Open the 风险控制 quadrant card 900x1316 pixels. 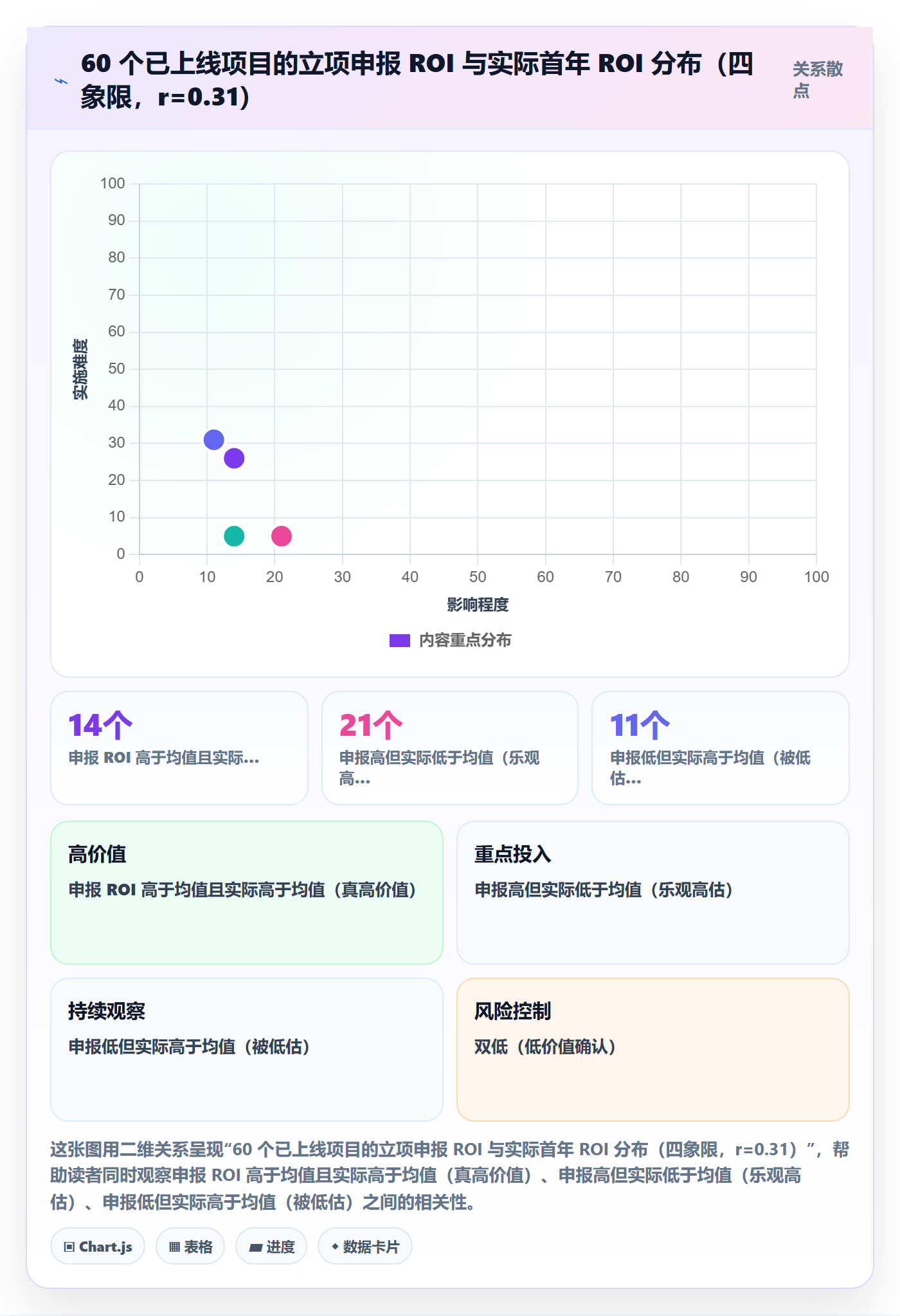click(x=653, y=1050)
